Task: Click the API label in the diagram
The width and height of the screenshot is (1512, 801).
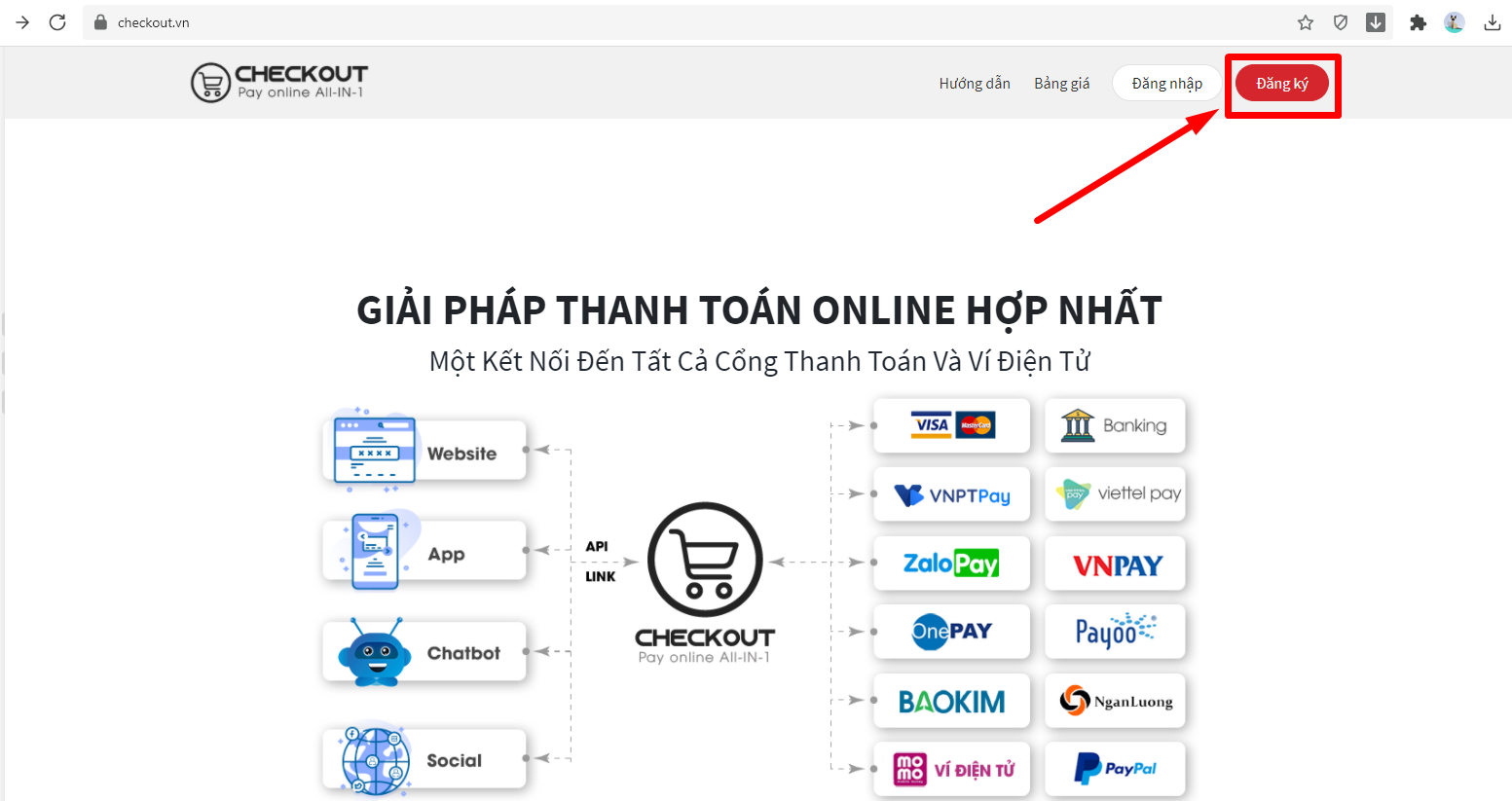Action: (x=597, y=546)
